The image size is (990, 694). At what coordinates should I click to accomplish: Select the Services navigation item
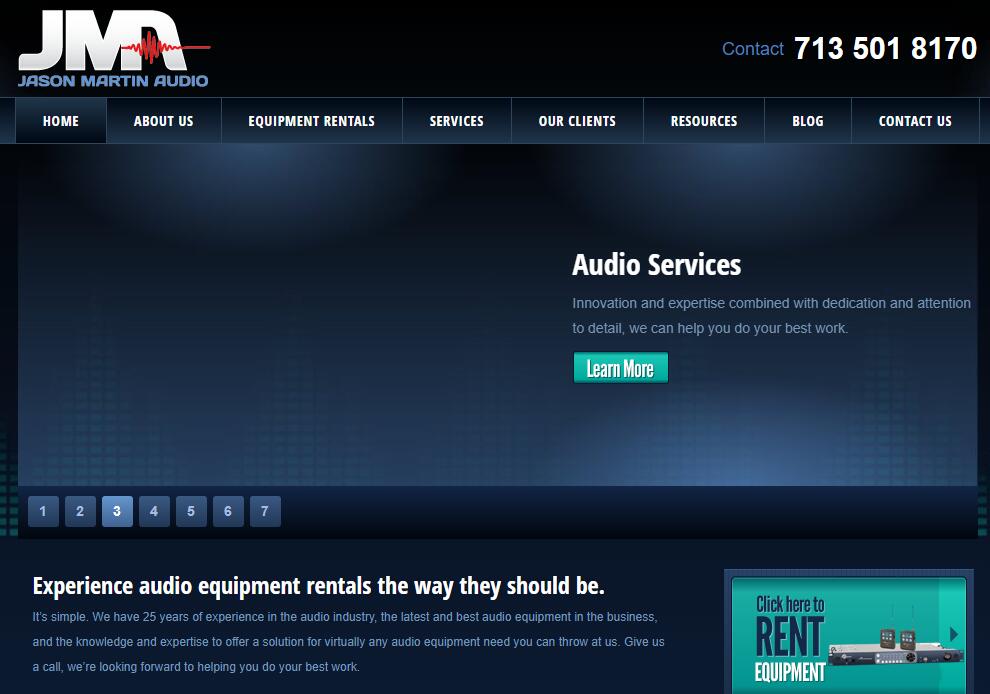click(x=456, y=121)
